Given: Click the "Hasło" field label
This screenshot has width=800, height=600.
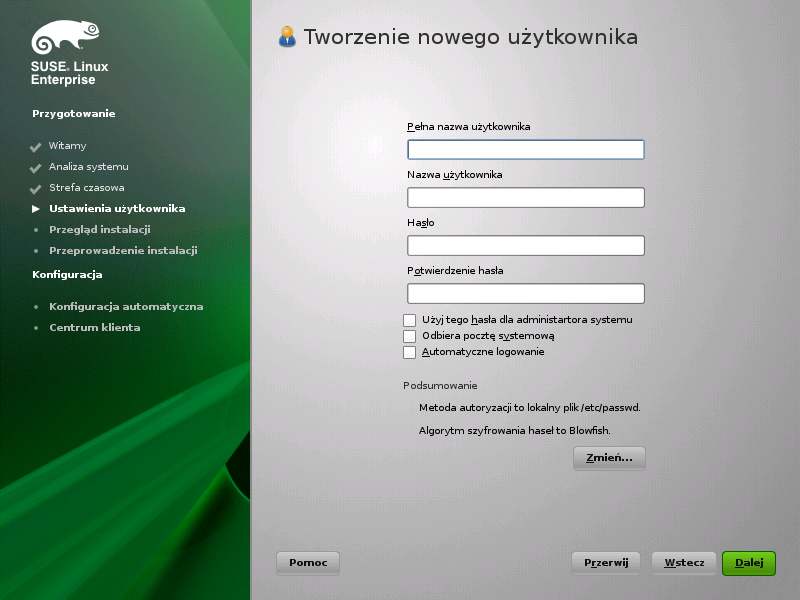Looking at the screenshot, I should pyautogui.click(x=421, y=222).
